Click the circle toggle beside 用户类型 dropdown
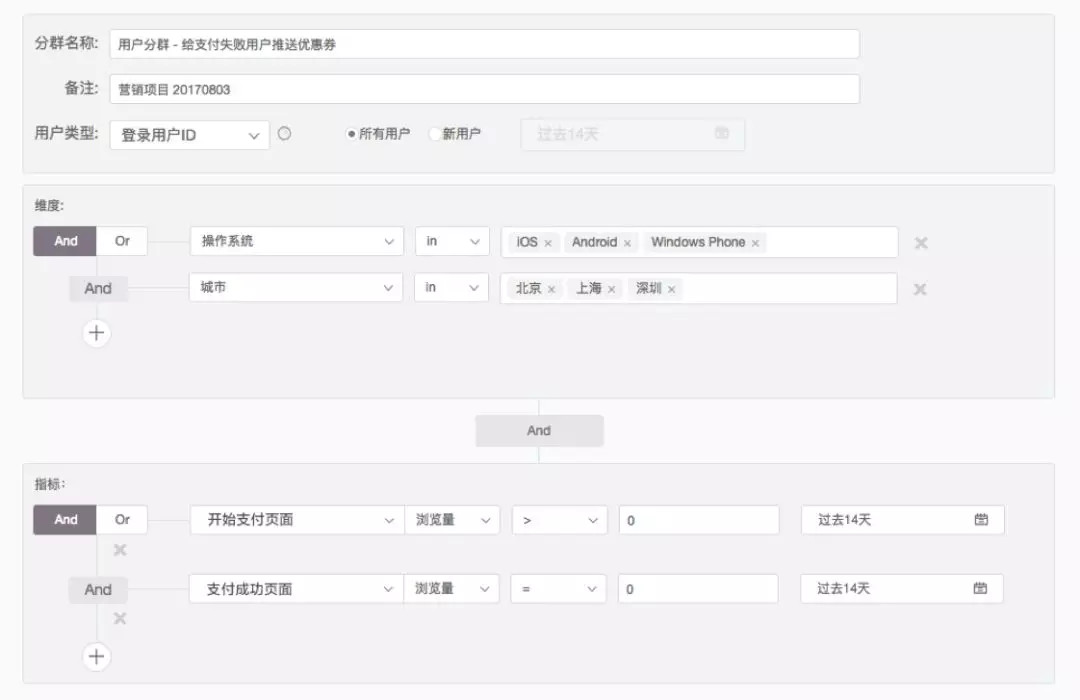 287,133
